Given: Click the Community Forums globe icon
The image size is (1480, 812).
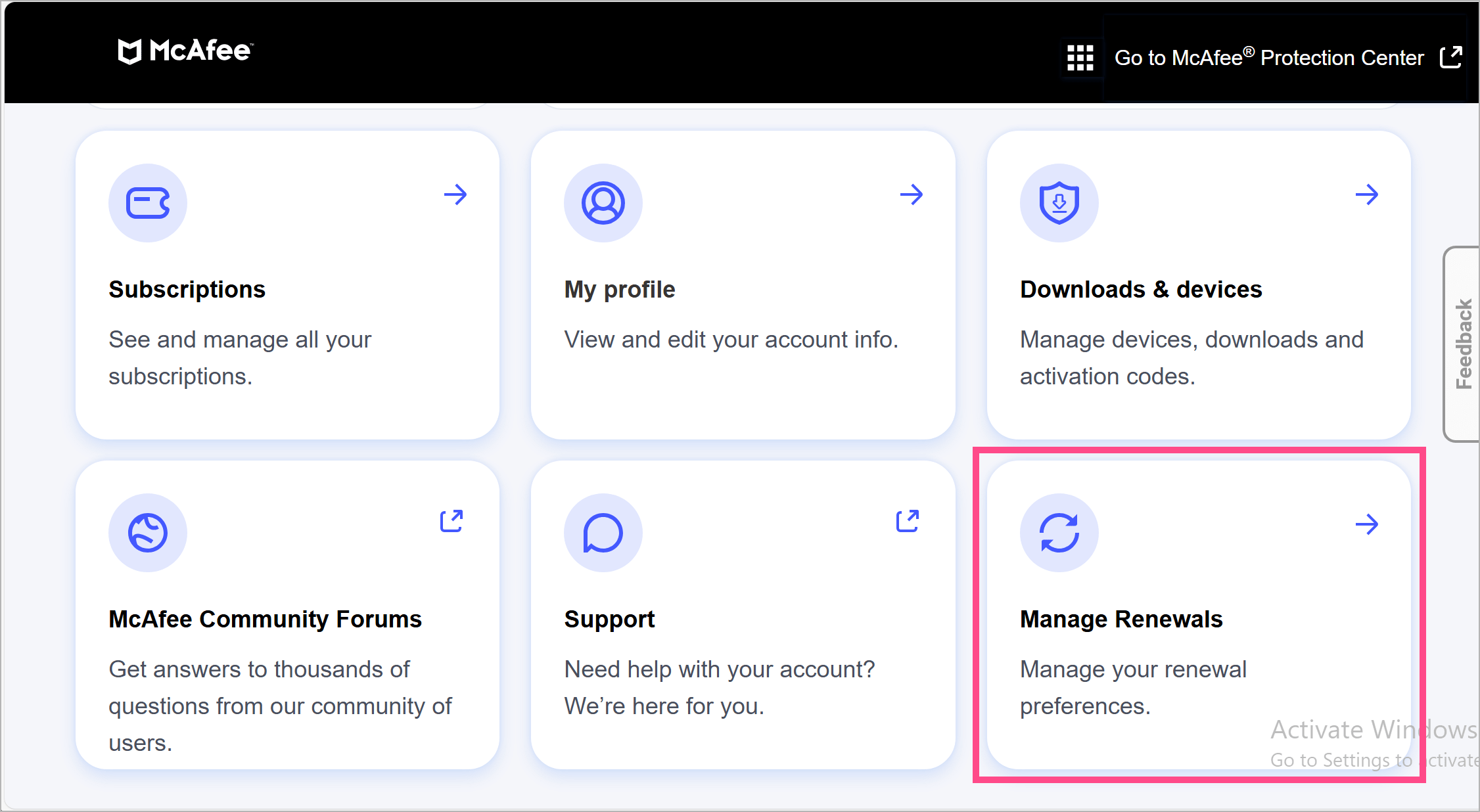Looking at the screenshot, I should 148,532.
